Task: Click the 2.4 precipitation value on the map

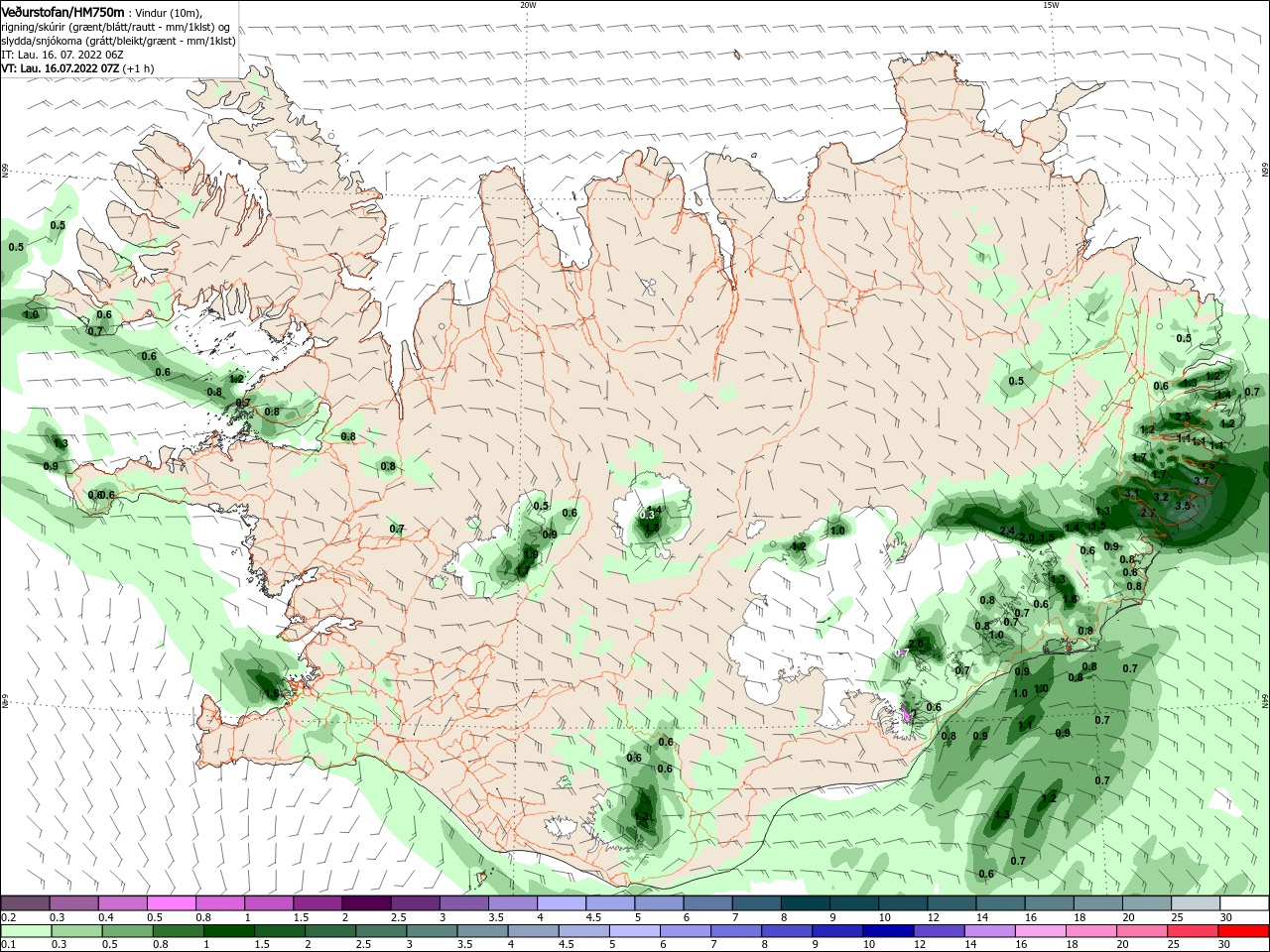Action: tap(1007, 531)
